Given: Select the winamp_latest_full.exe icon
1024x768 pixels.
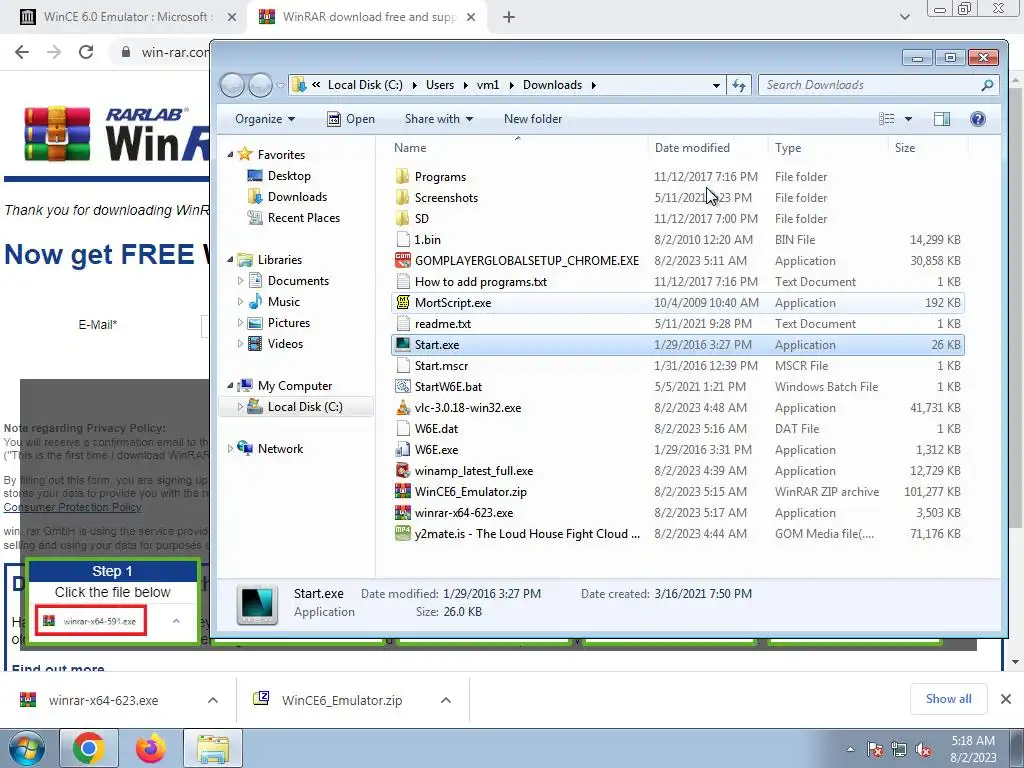Looking at the screenshot, I should [403, 471].
